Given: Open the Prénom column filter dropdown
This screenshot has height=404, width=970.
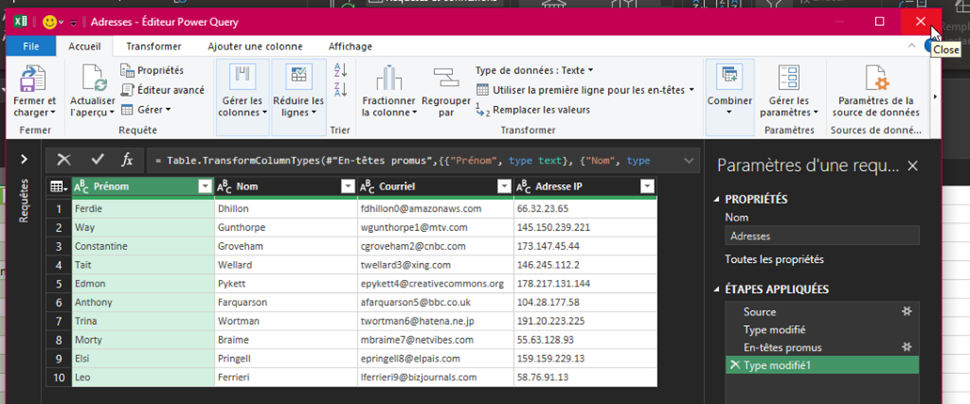Looking at the screenshot, I should (x=204, y=186).
